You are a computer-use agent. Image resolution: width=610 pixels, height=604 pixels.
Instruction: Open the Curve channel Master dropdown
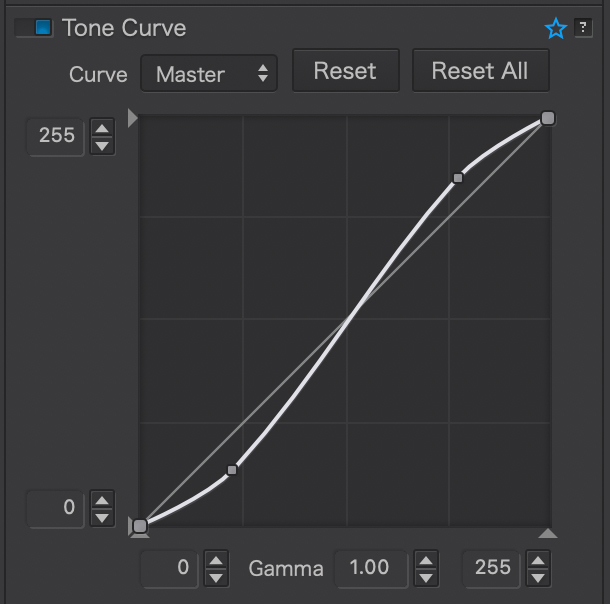(208, 74)
